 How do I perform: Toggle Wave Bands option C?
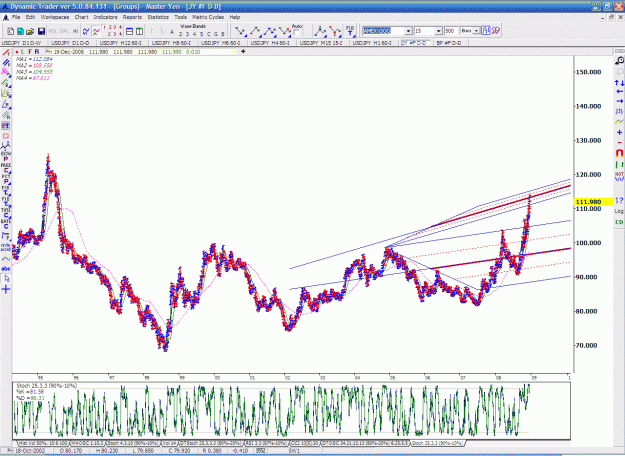point(208,34)
